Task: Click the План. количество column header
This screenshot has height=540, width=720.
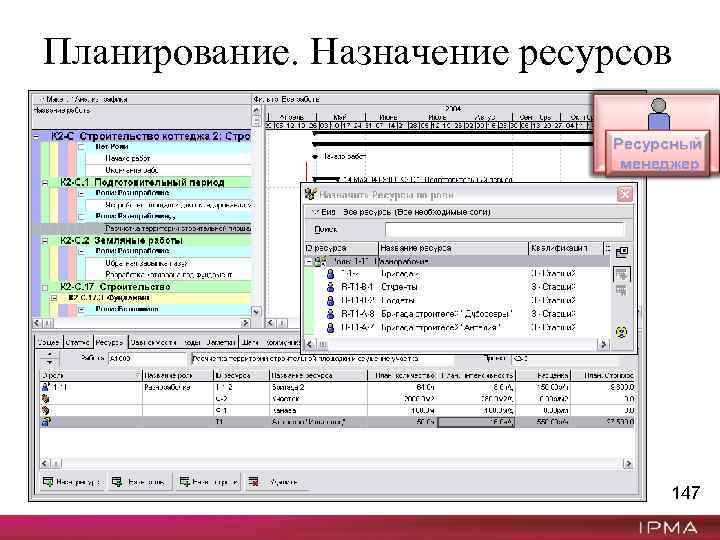Action: (x=402, y=376)
